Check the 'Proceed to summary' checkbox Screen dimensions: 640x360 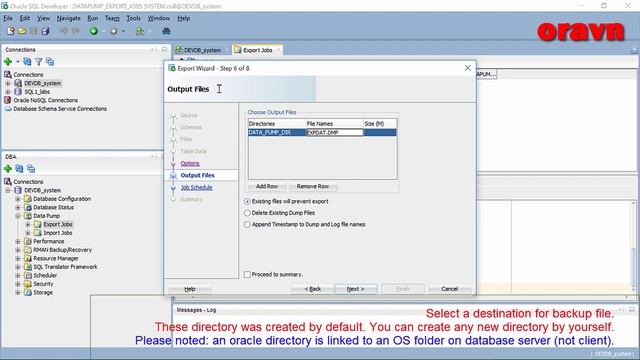click(247, 275)
